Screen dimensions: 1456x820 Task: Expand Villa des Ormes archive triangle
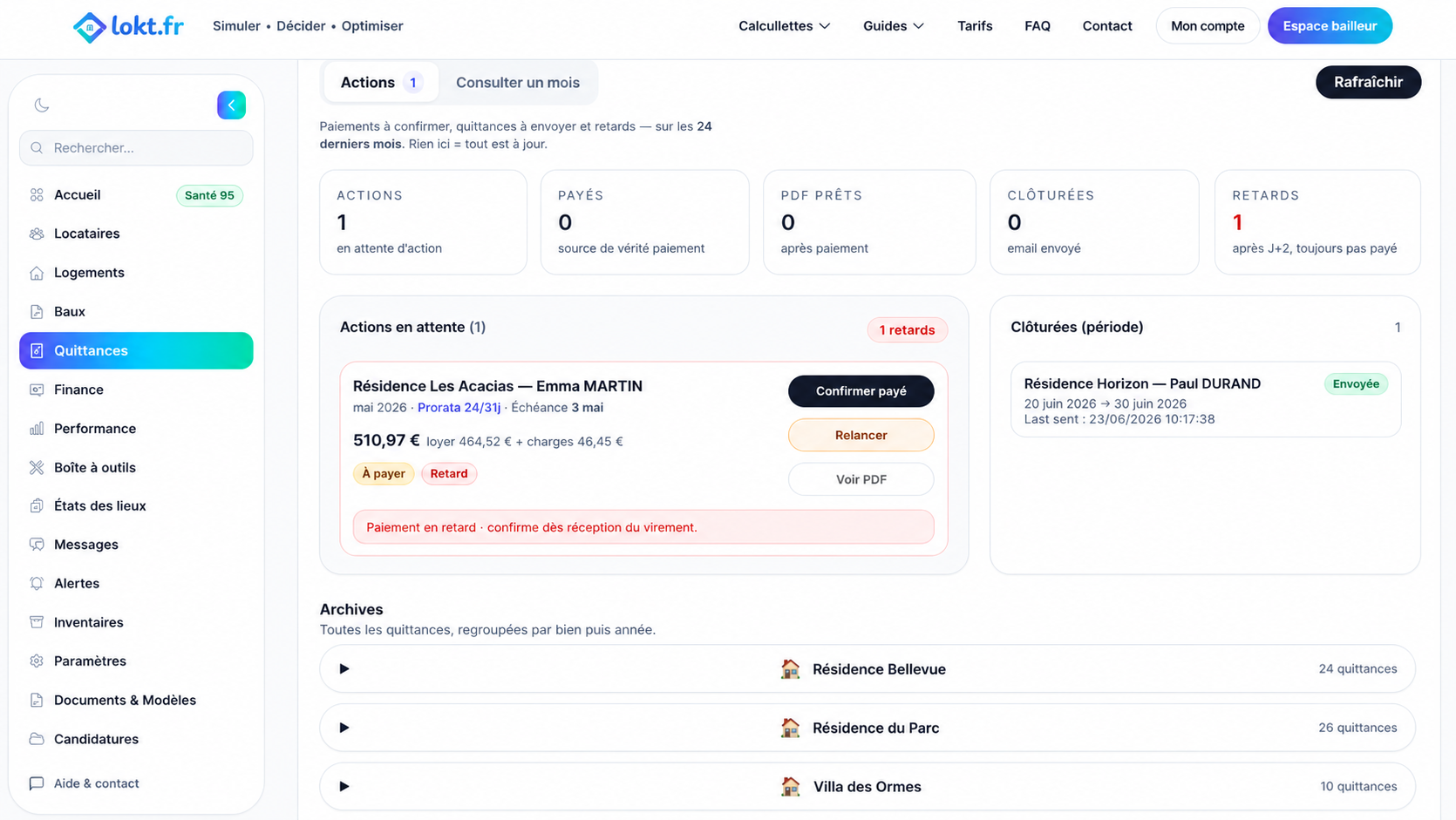click(x=344, y=787)
